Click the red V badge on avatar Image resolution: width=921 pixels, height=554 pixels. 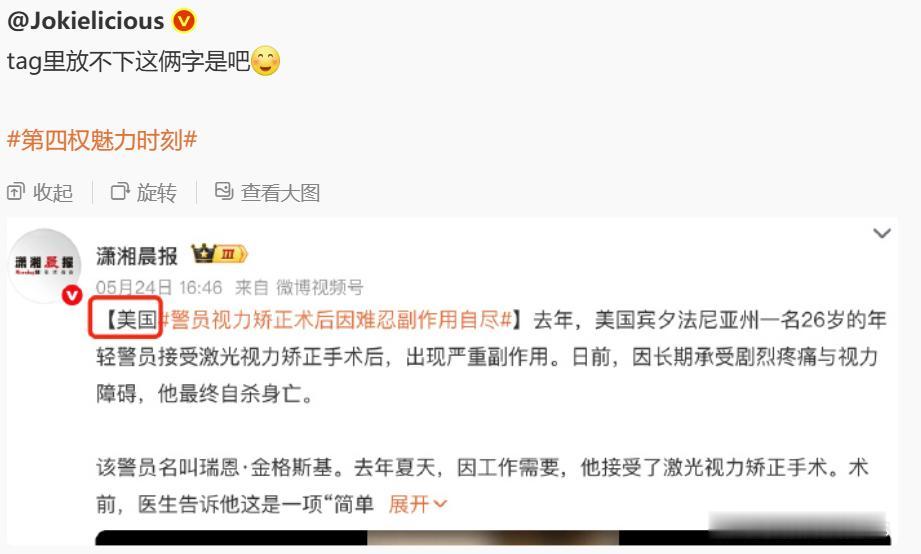[72, 295]
